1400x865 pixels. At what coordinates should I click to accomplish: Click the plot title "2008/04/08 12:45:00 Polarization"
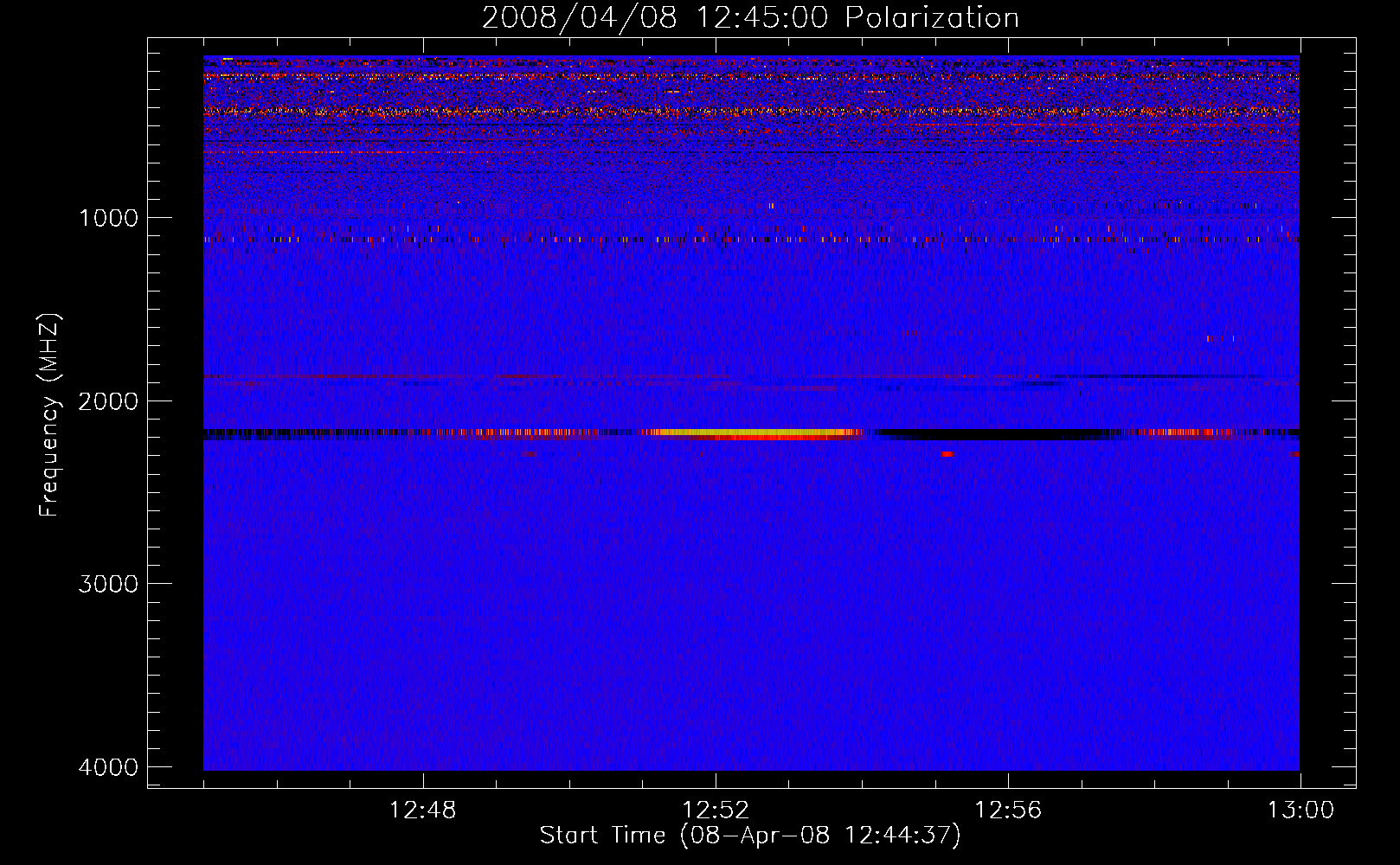(750, 18)
